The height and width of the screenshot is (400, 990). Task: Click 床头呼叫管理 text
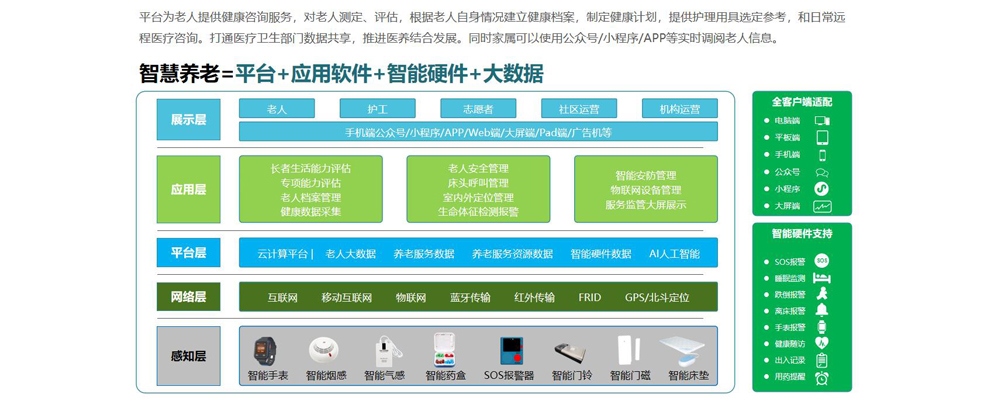[478, 183]
